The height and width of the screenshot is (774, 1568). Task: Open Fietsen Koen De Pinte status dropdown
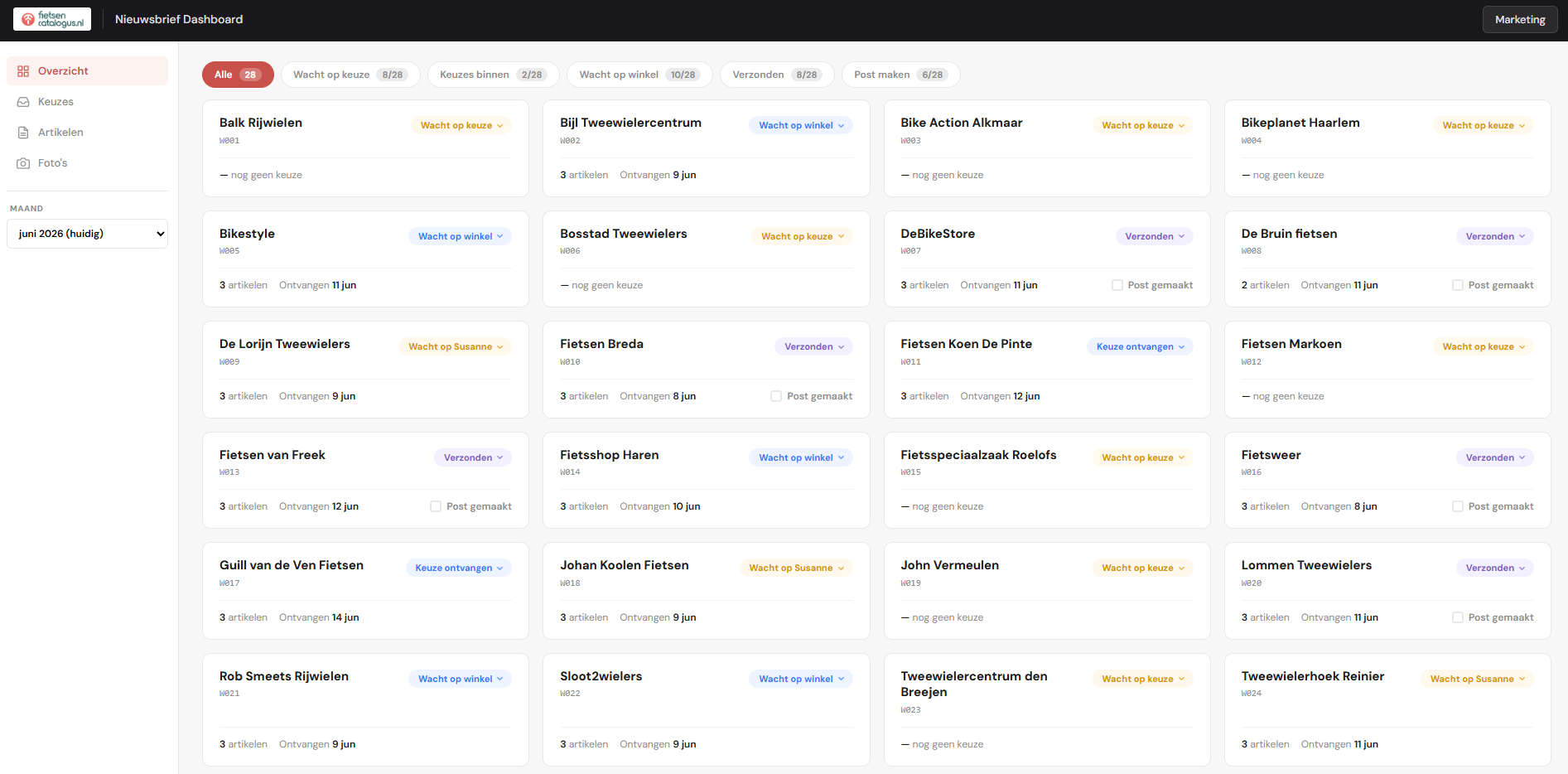tap(1140, 347)
